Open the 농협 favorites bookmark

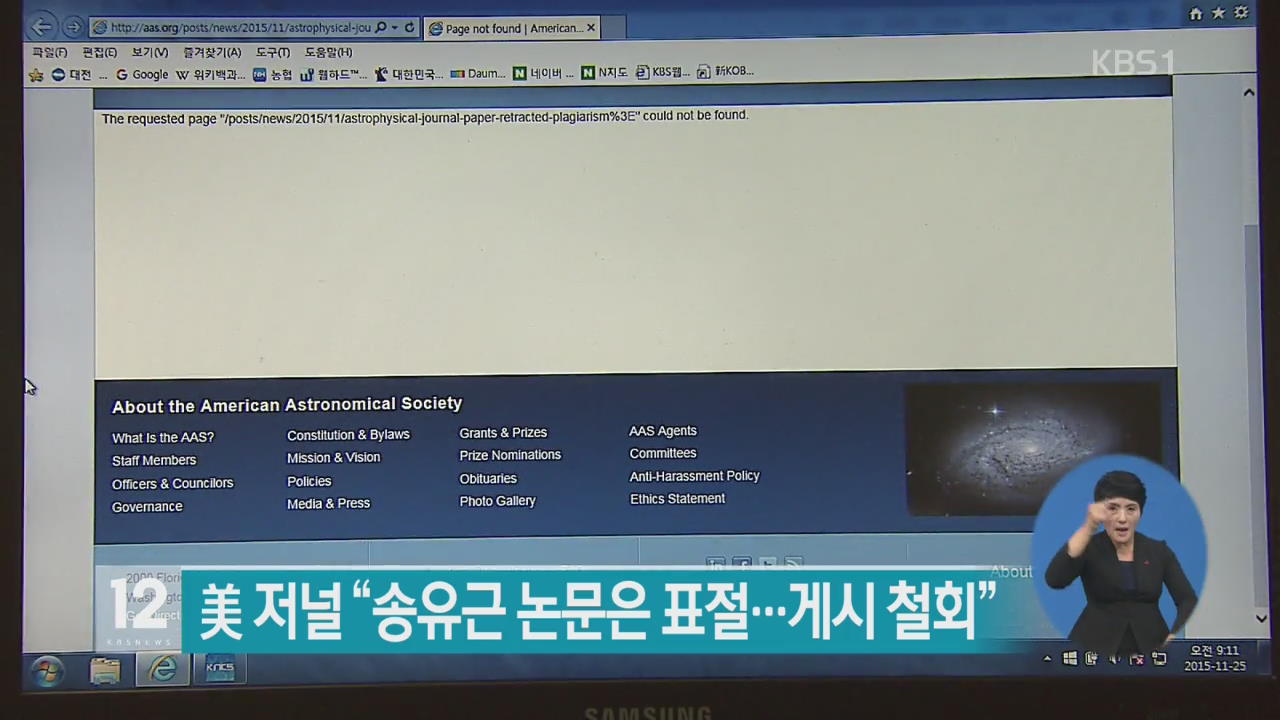pyautogui.click(x=272, y=73)
